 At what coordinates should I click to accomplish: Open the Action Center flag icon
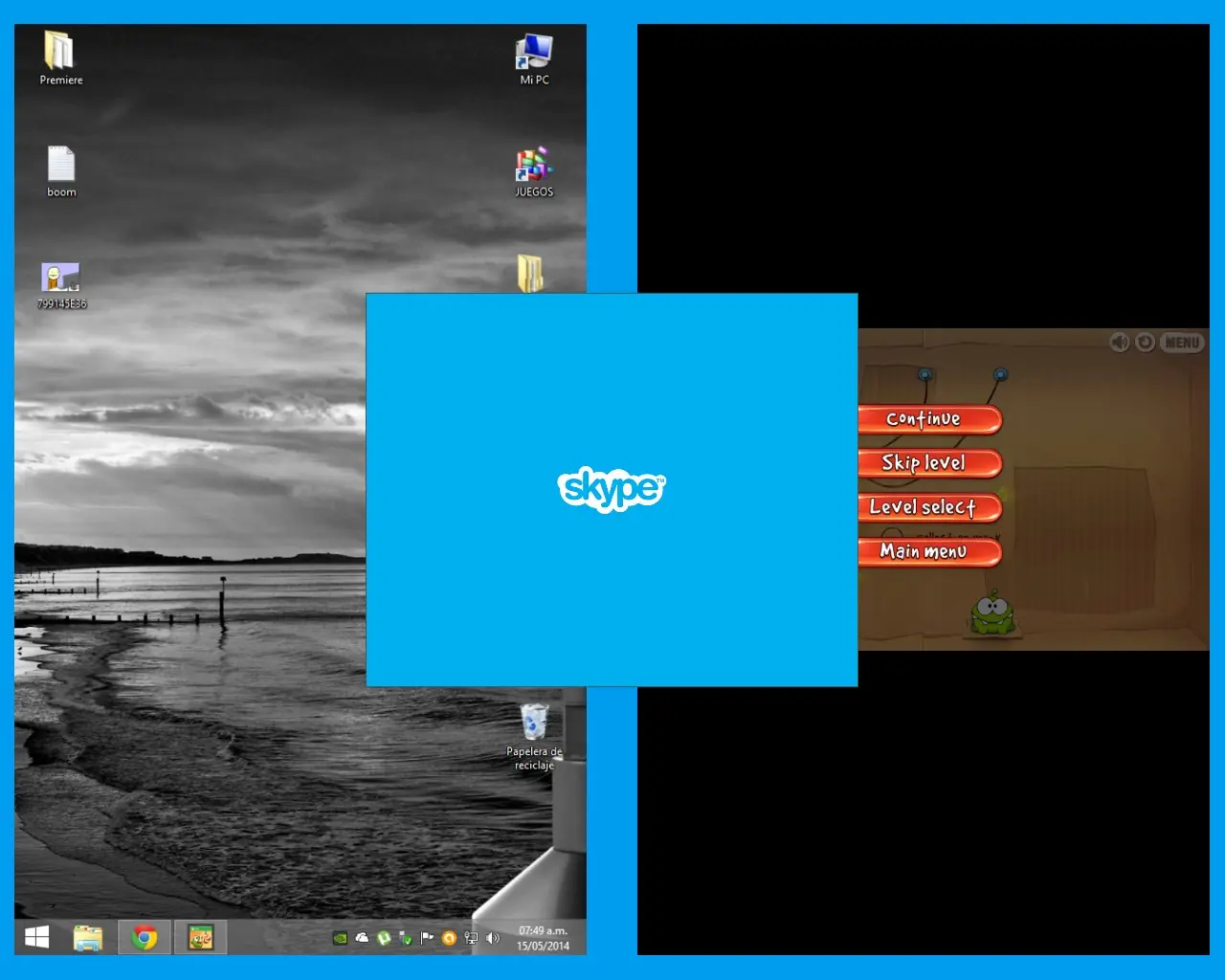pyautogui.click(x=427, y=939)
